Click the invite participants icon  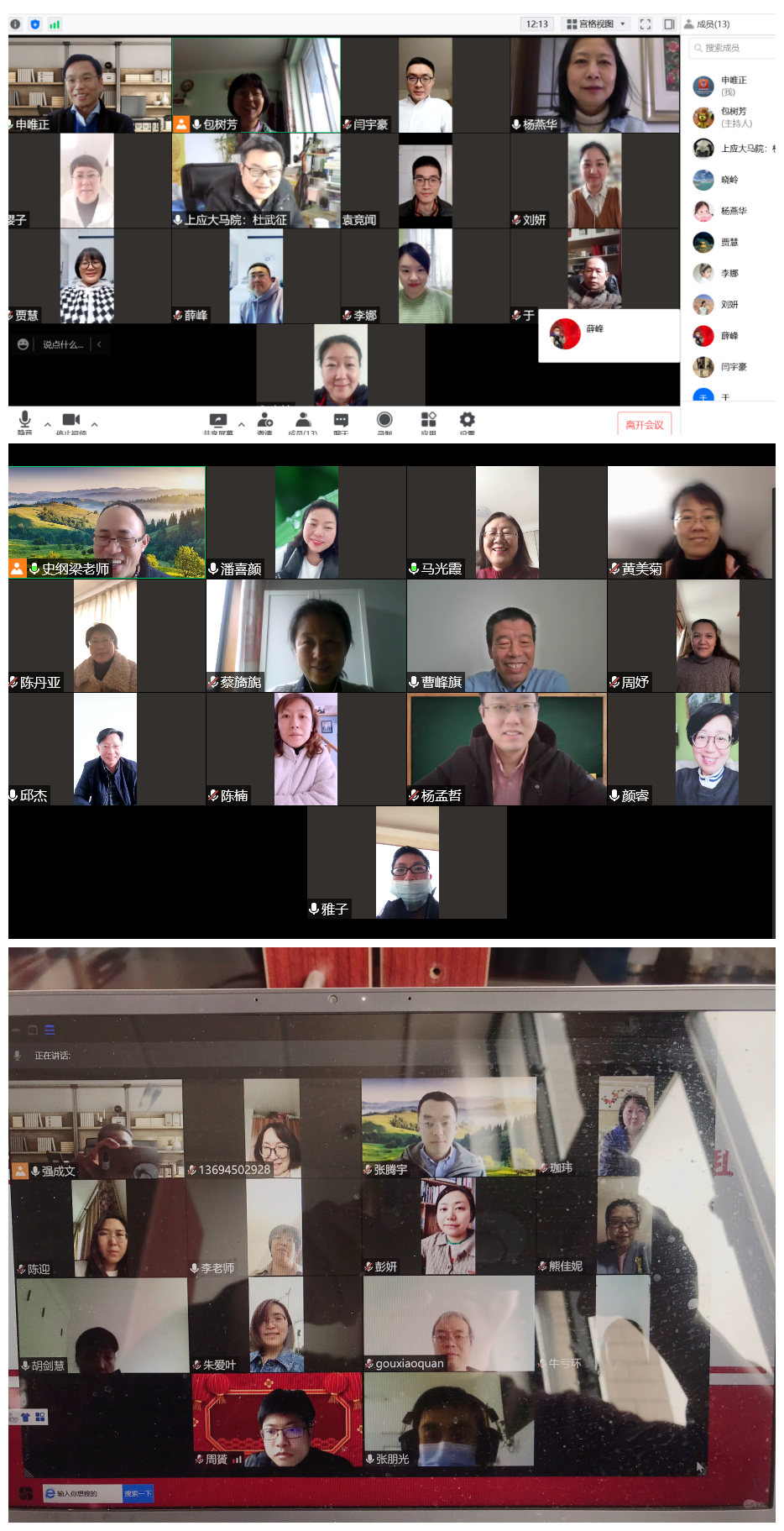click(x=264, y=420)
